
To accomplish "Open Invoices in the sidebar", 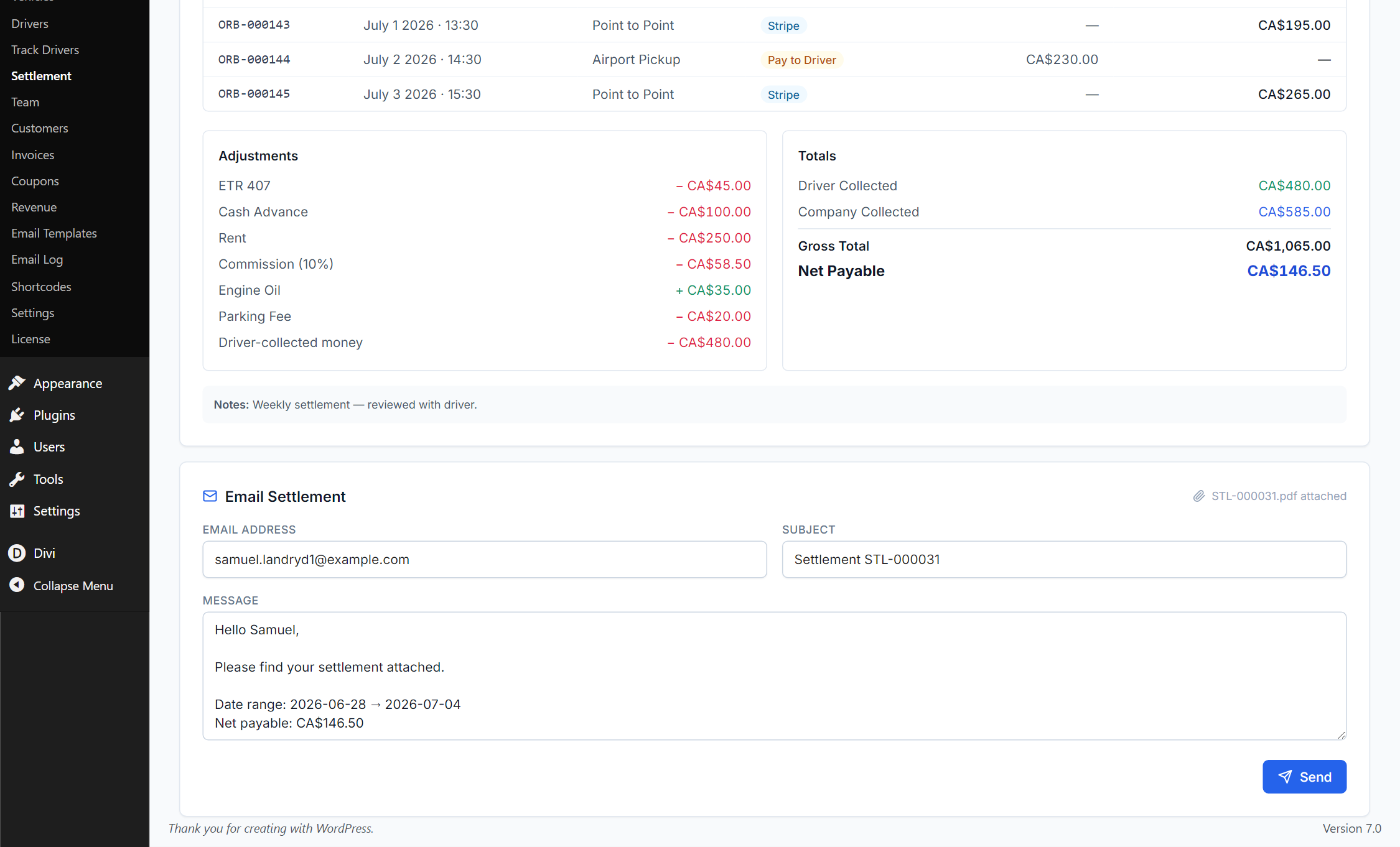I will [x=32, y=155].
